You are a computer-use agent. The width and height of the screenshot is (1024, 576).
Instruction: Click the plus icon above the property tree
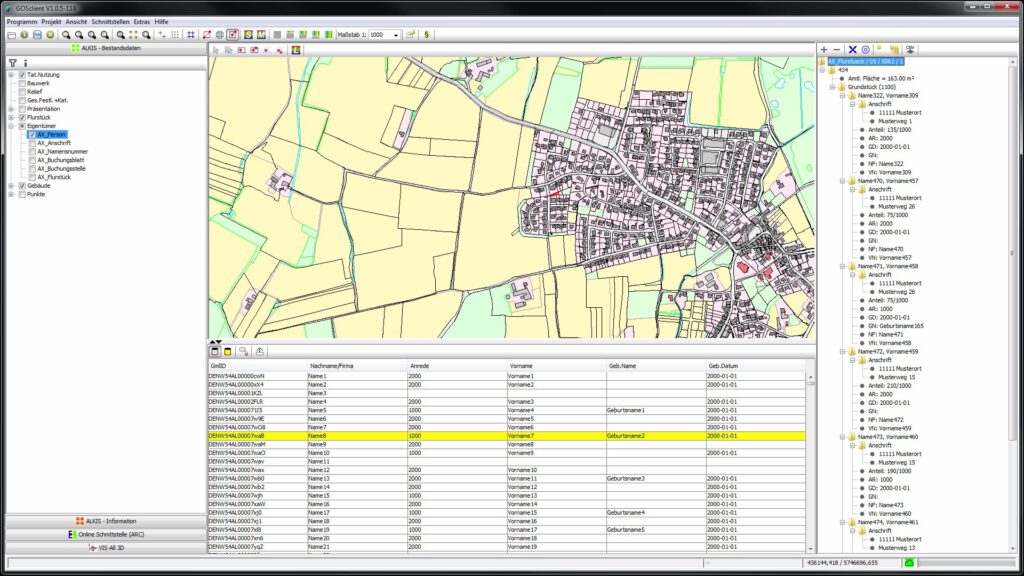(x=824, y=49)
